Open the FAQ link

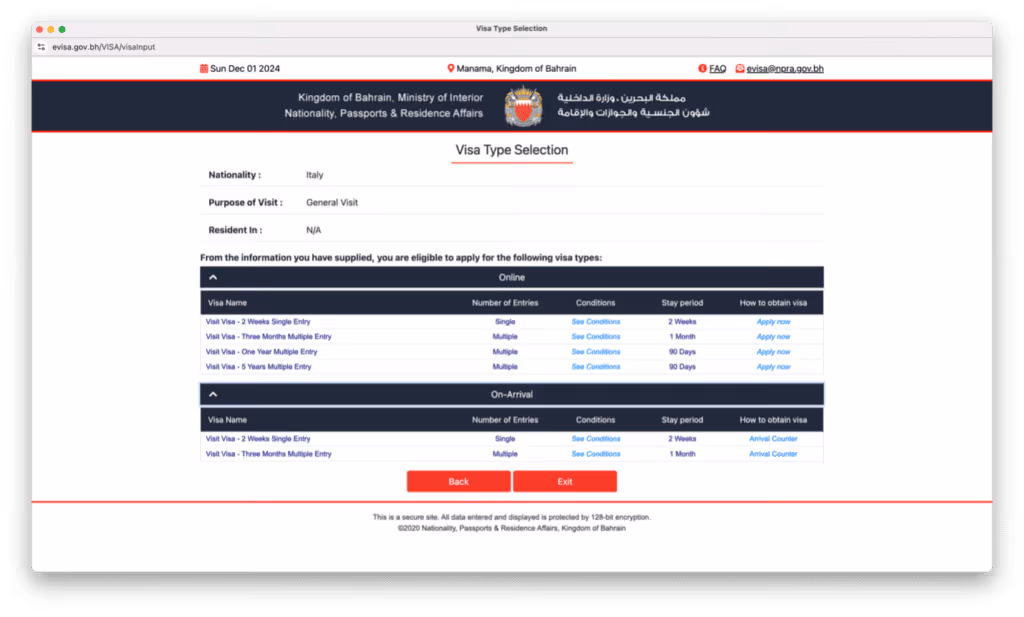(x=718, y=69)
